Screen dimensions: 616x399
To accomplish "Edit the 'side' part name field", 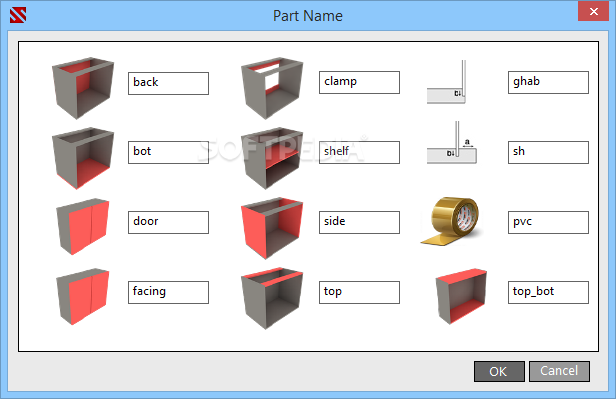I will tap(359, 222).
